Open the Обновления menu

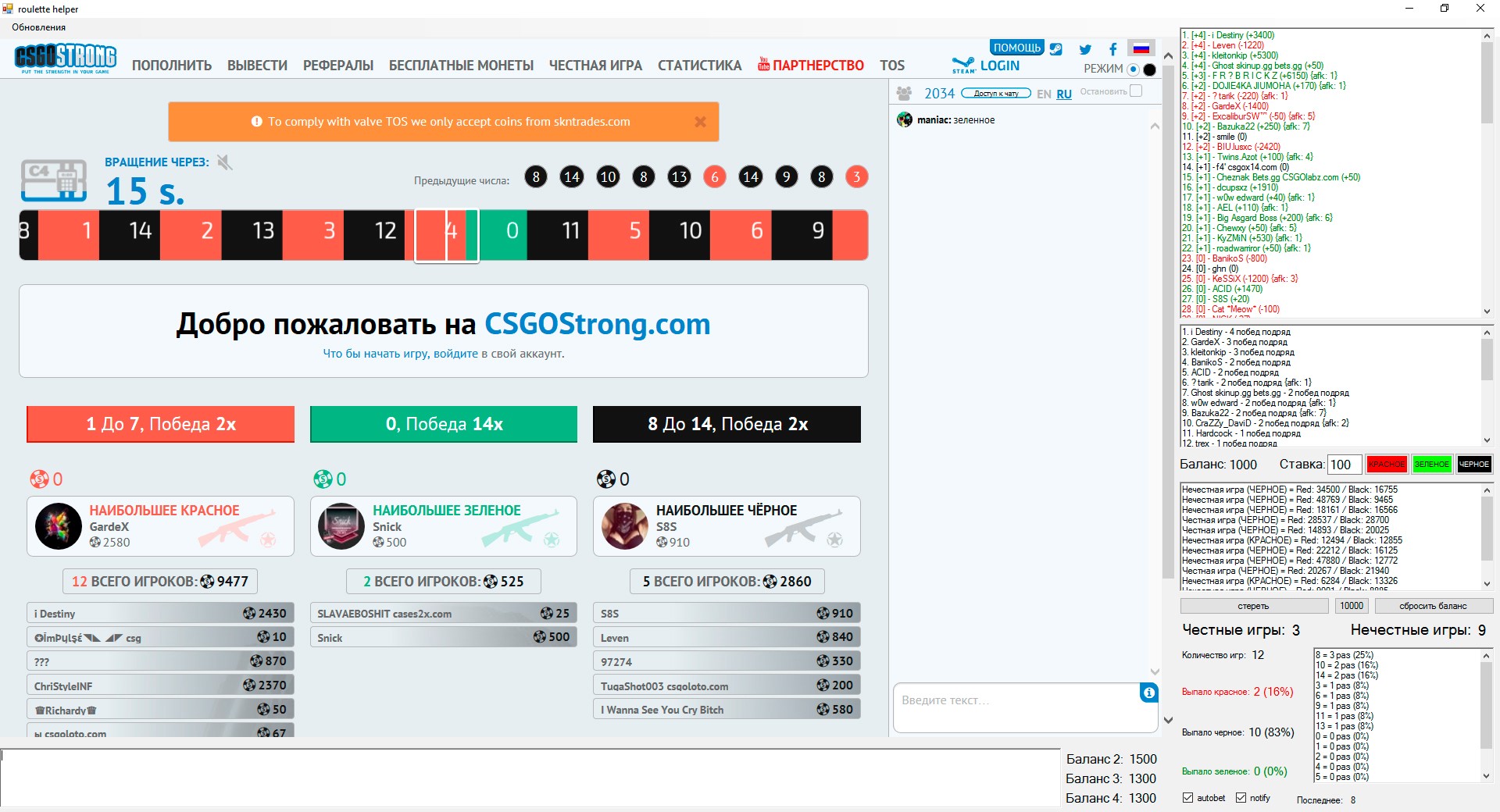(x=39, y=27)
